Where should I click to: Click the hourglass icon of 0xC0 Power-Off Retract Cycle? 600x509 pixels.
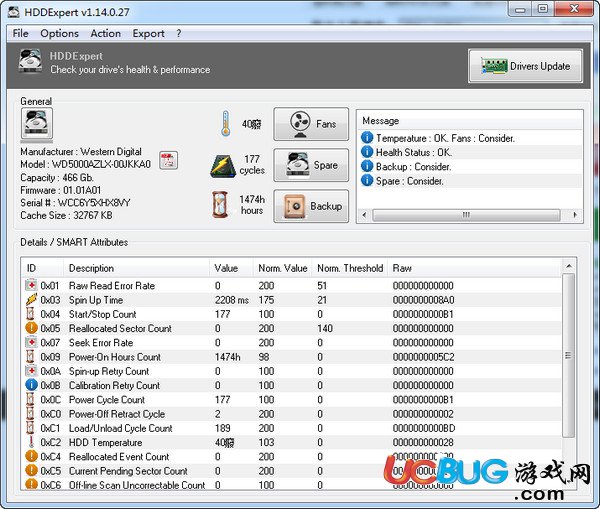[x=30, y=414]
